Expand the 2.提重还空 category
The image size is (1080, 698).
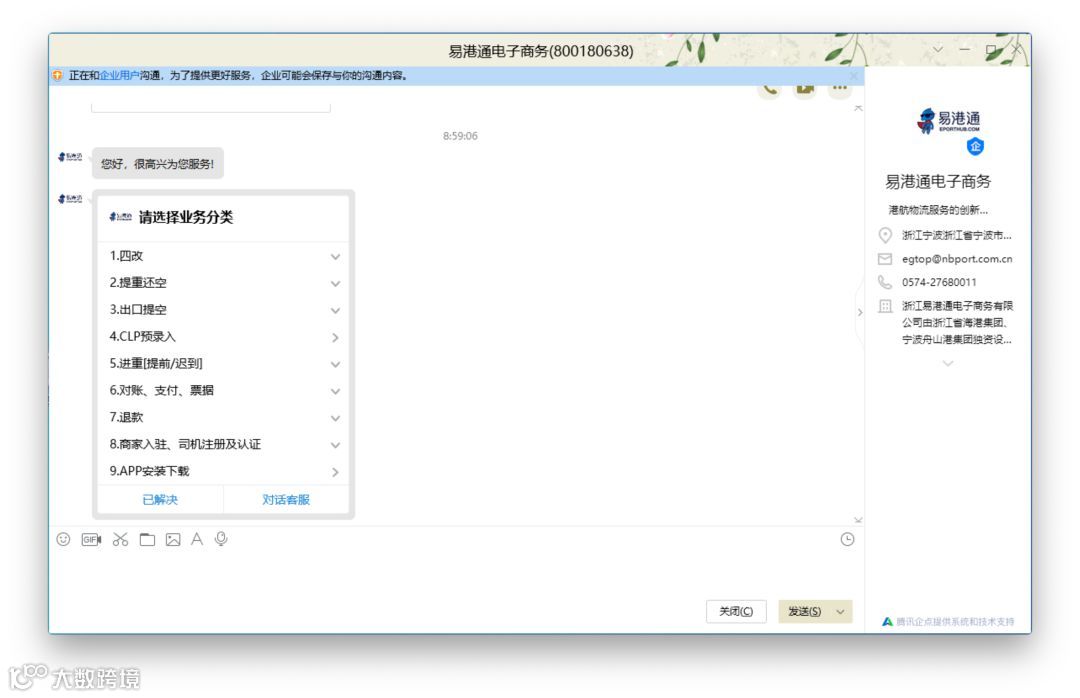(x=223, y=283)
